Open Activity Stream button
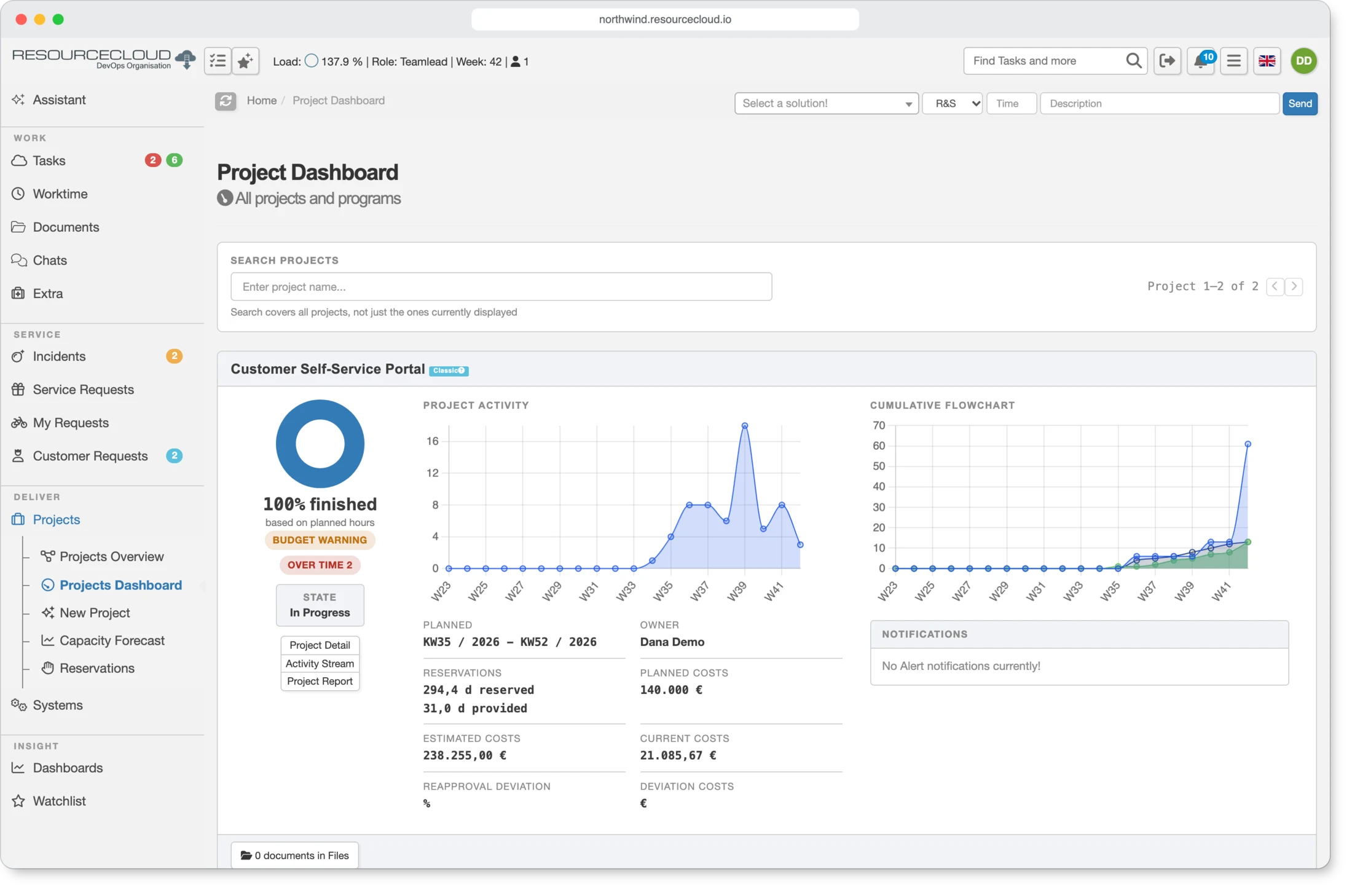1352x896 pixels. [x=320, y=664]
